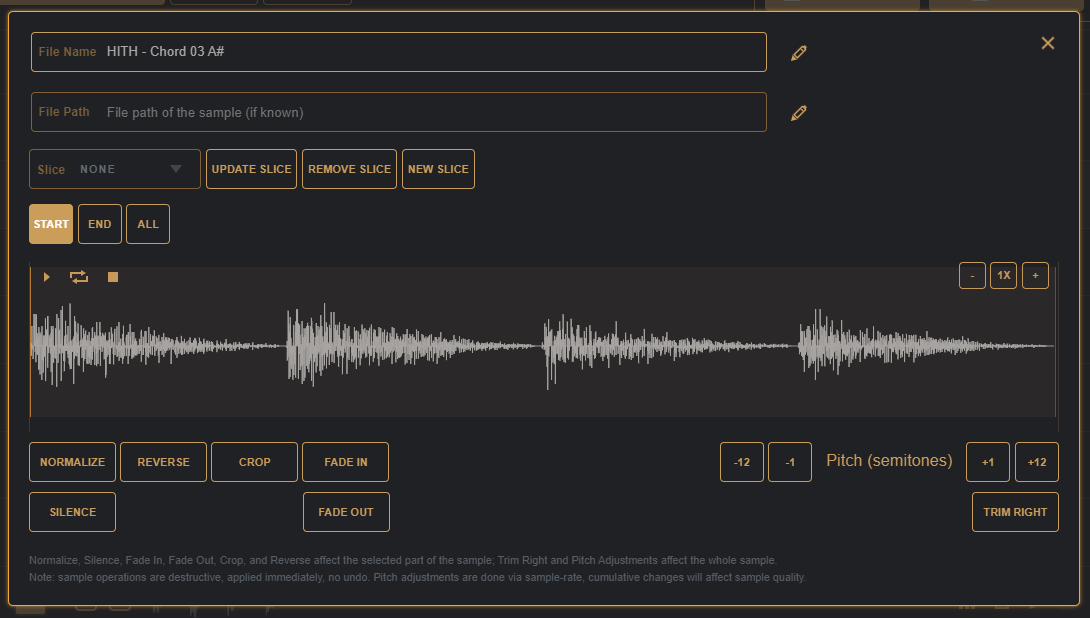Raise pitch by one semitone

[987, 462]
